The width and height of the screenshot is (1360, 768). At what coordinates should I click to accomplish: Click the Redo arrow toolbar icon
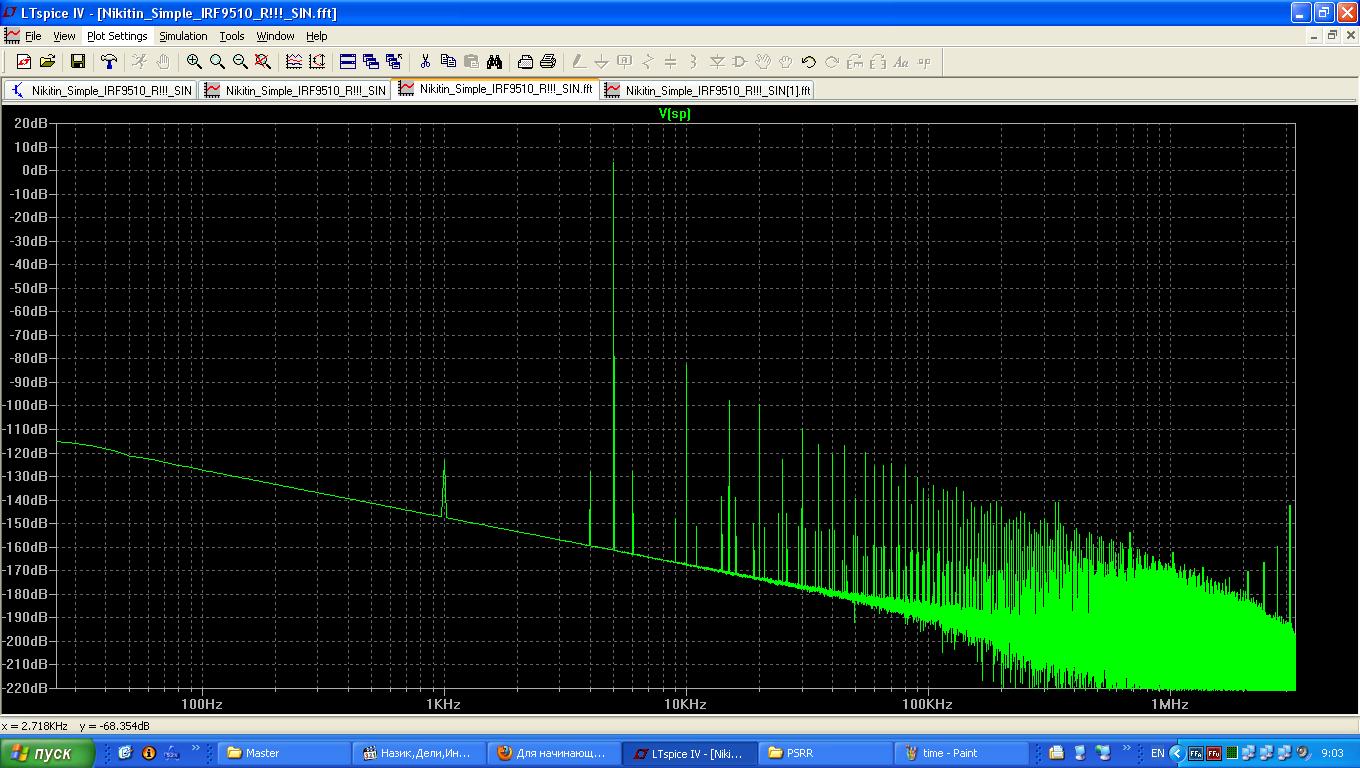tap(832, 62)
